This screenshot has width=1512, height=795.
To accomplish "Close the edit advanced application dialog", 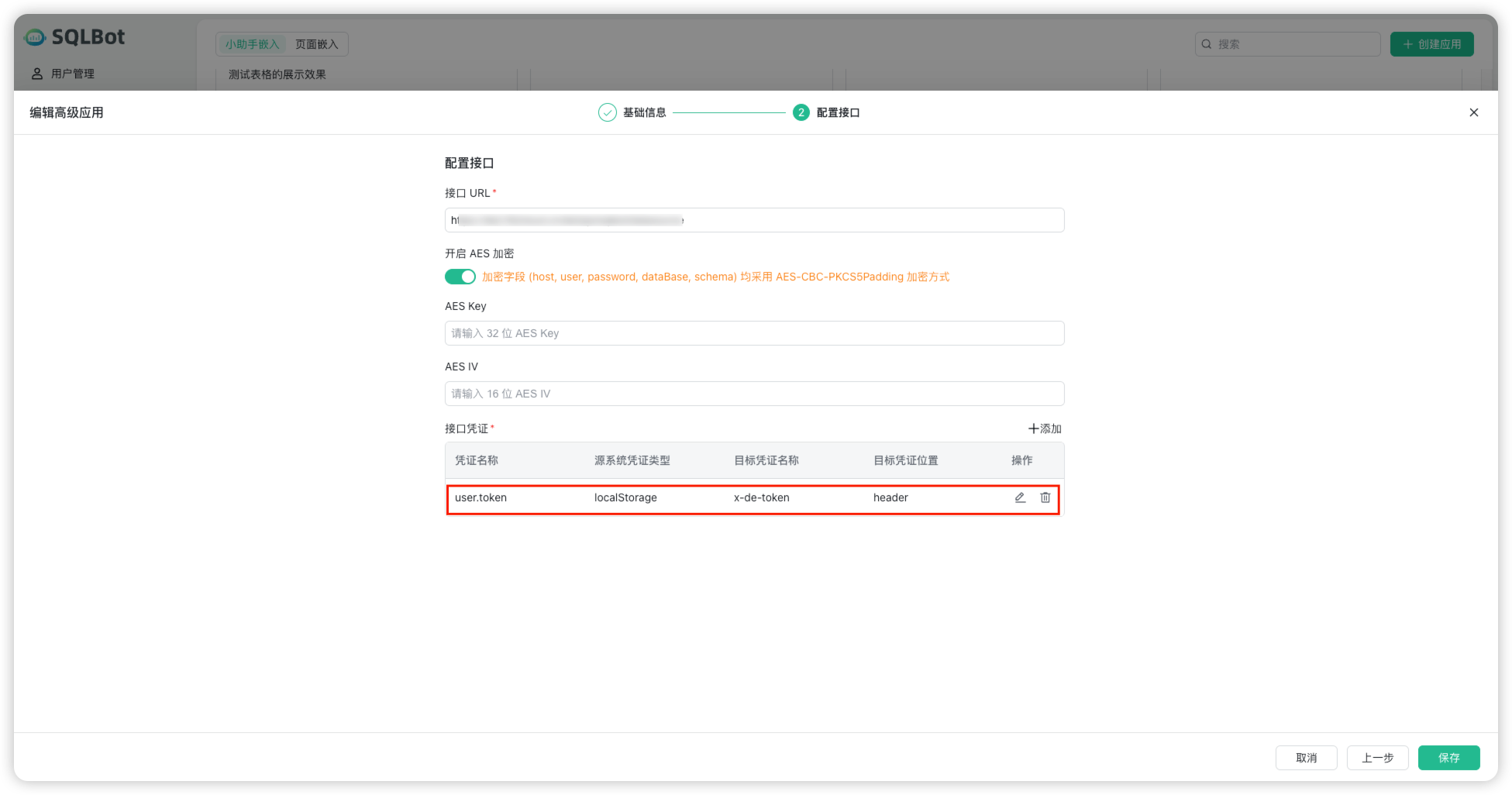I will tap(1473, 112).
